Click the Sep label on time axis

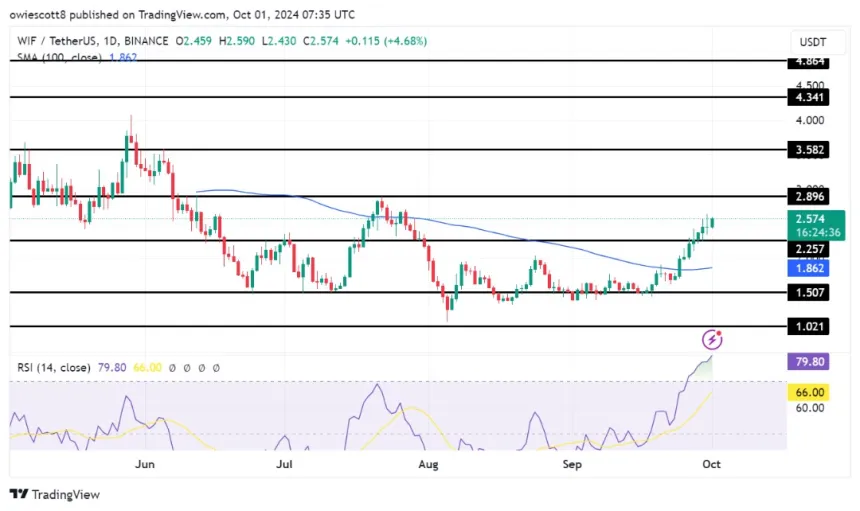pos(573,464)
